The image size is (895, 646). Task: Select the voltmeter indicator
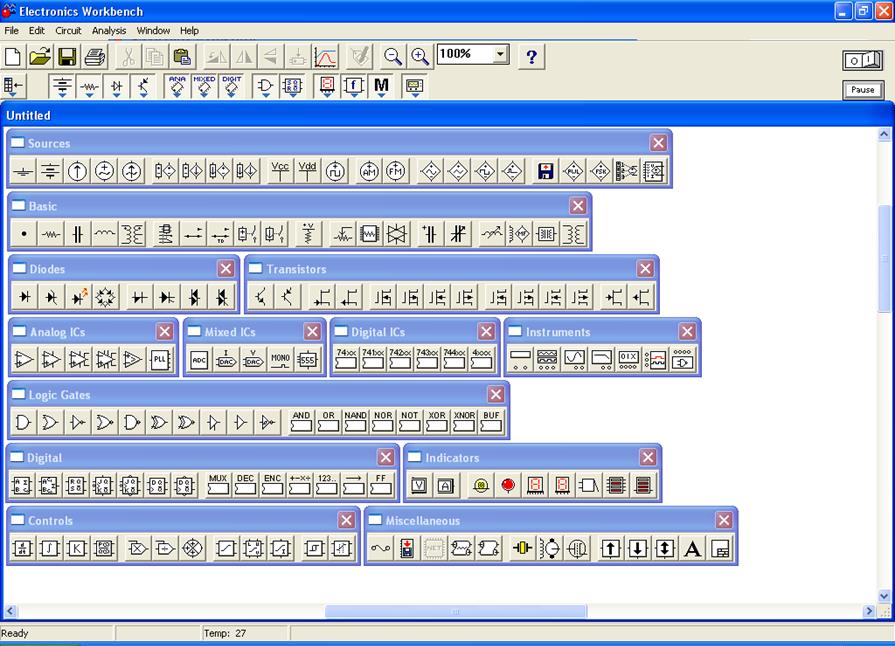point(419,485)
